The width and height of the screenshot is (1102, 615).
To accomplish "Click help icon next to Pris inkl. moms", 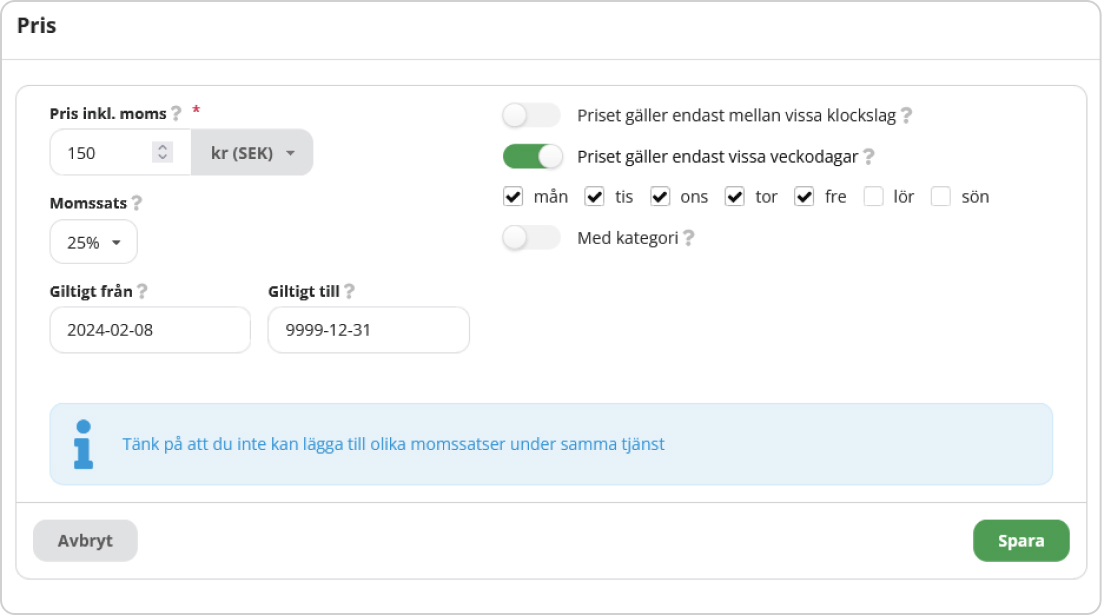I will pyautogui.click(x=176, y=113).
